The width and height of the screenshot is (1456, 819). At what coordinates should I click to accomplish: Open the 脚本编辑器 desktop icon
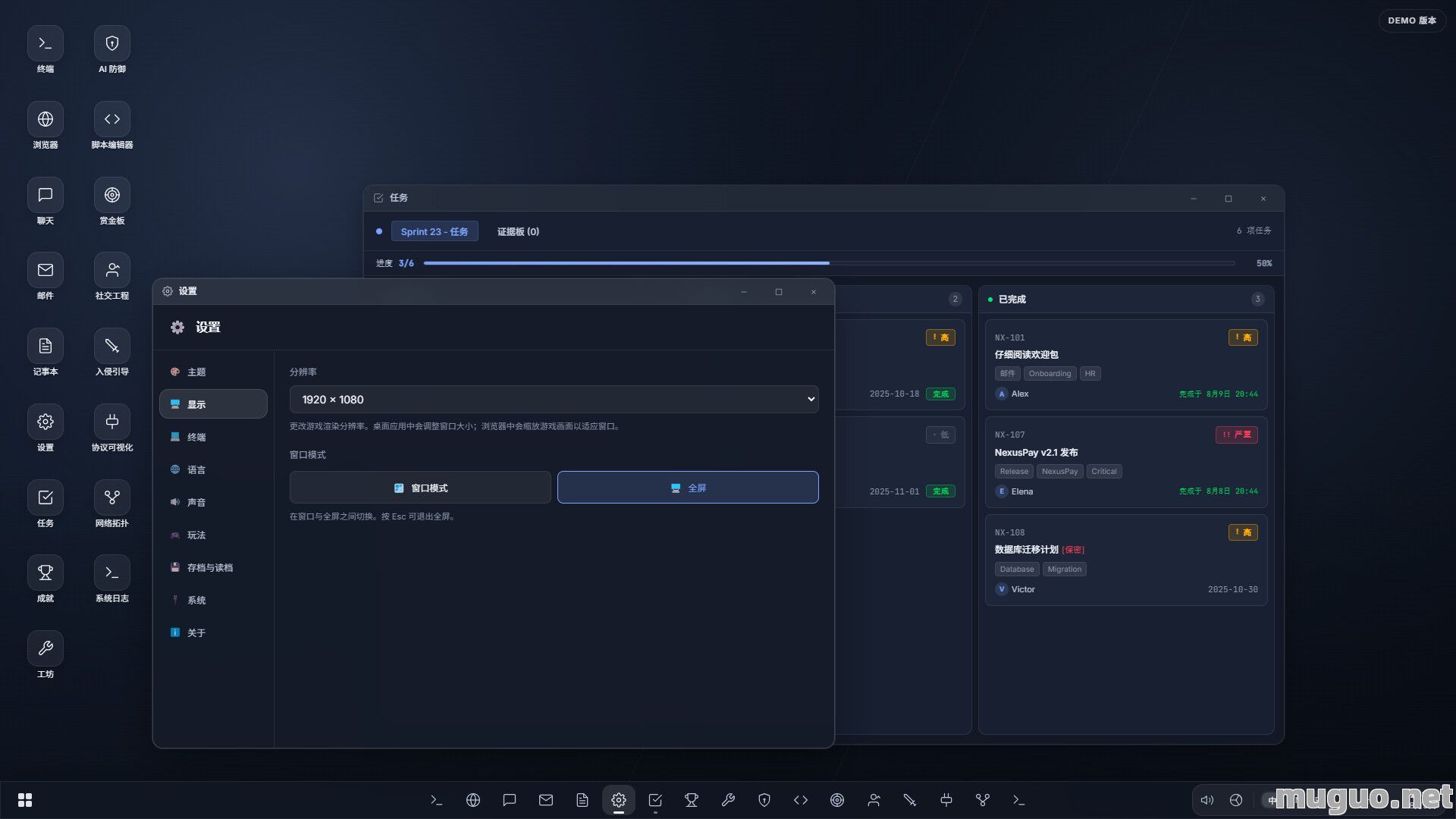point(112,126)
